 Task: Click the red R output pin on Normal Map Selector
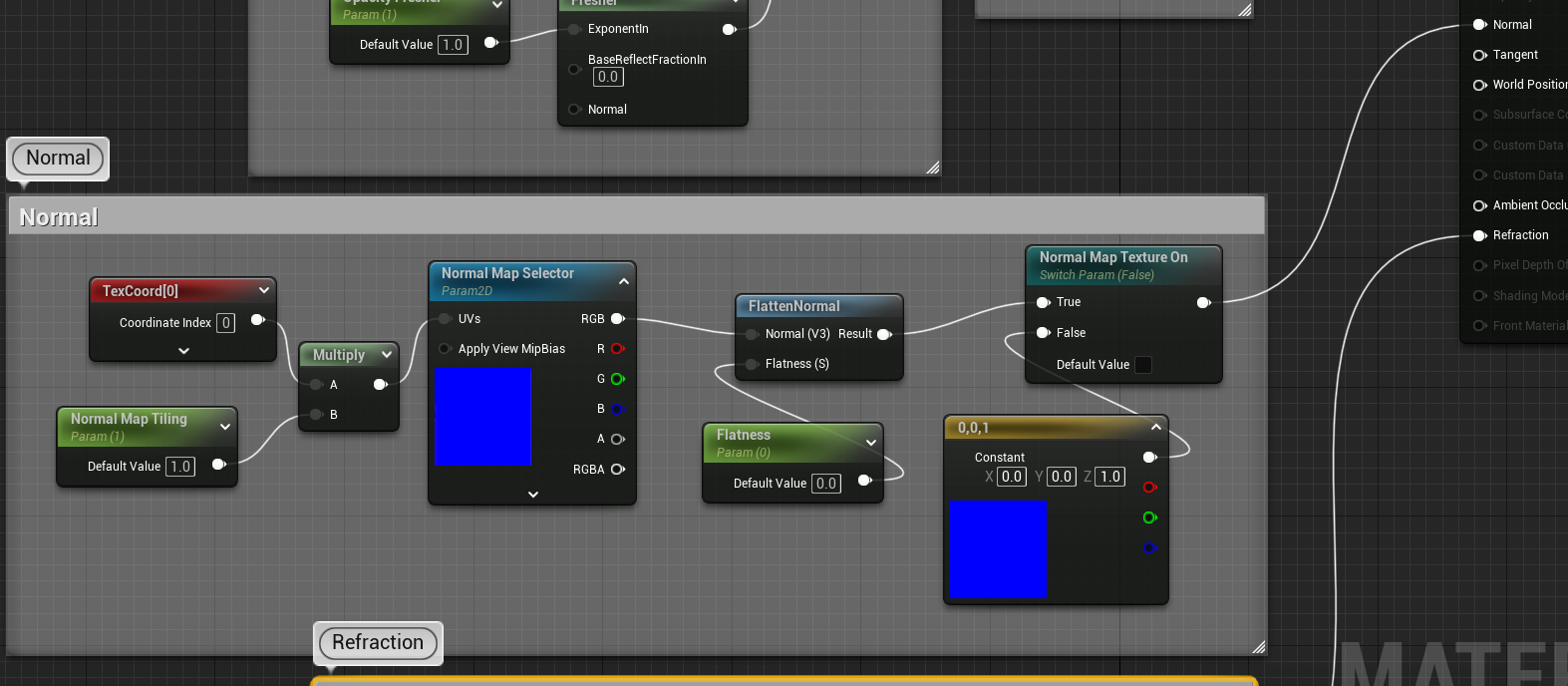coord(617,349)
